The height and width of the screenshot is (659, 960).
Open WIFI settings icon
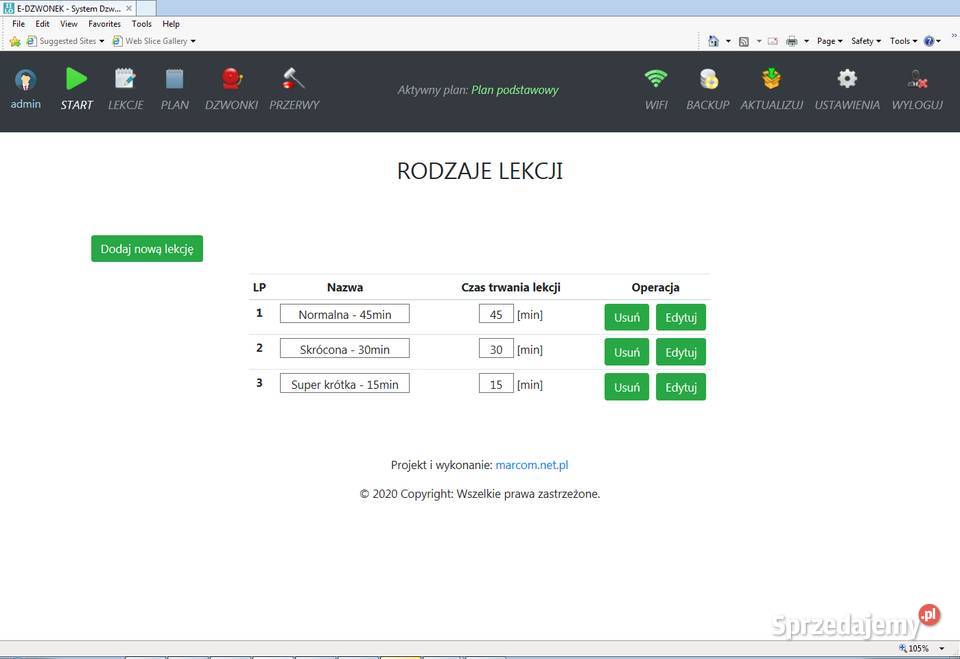(656, 79)
